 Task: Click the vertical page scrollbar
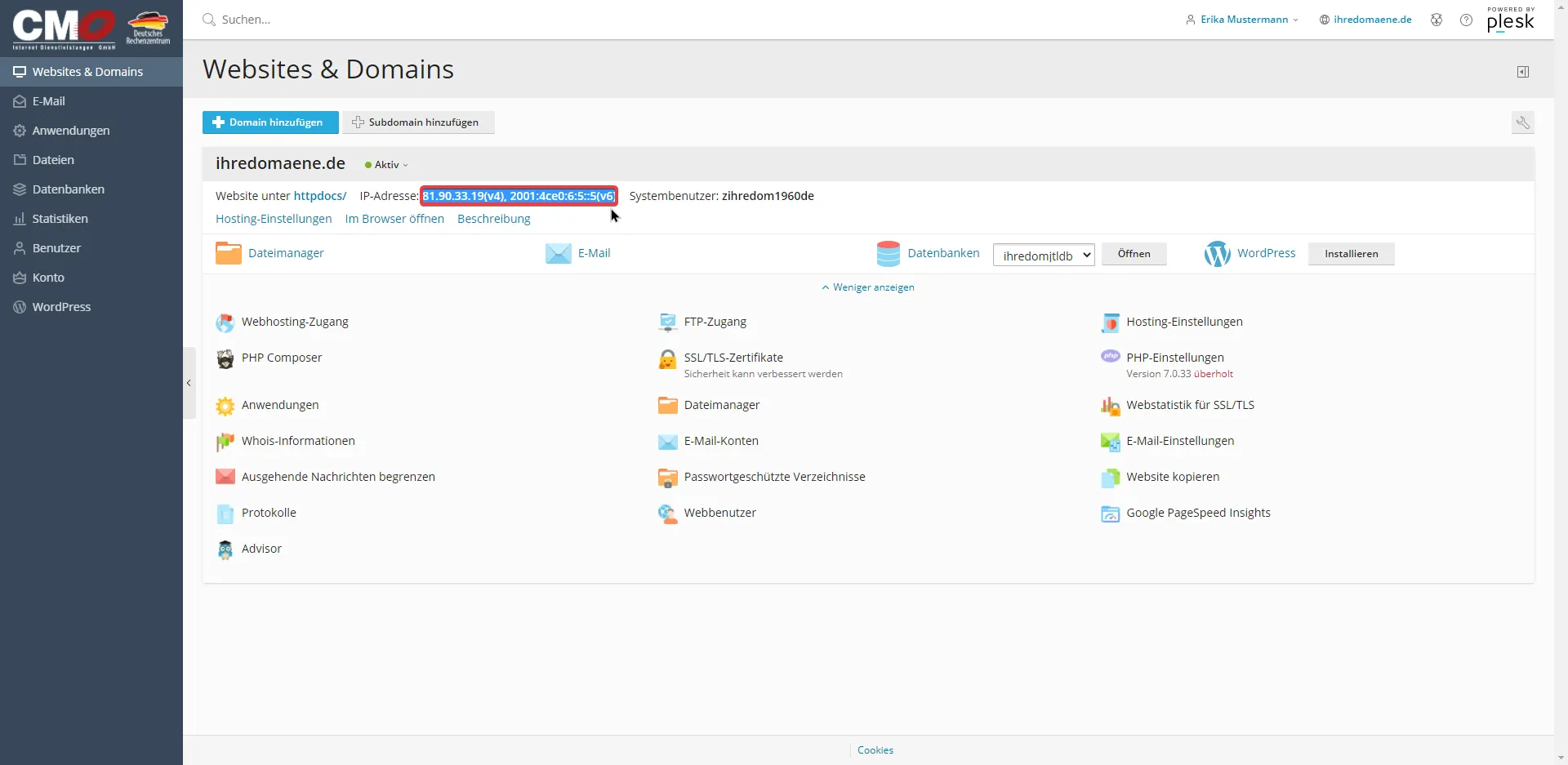(x=1561, y=382)
